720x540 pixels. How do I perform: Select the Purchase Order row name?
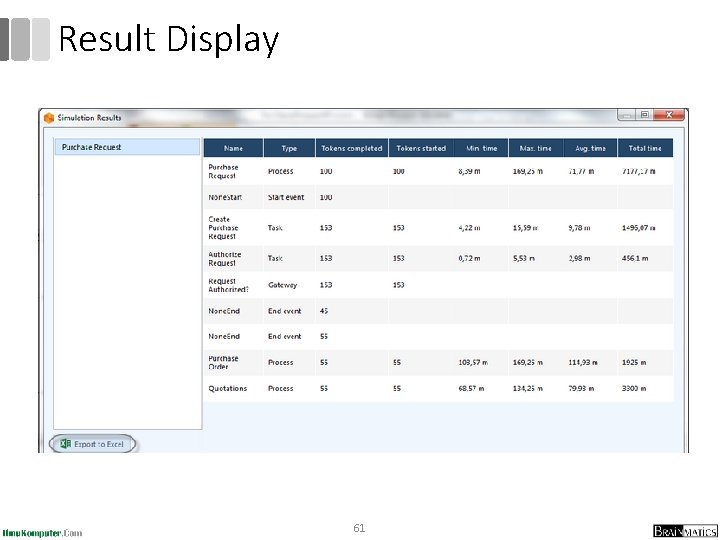223,362
